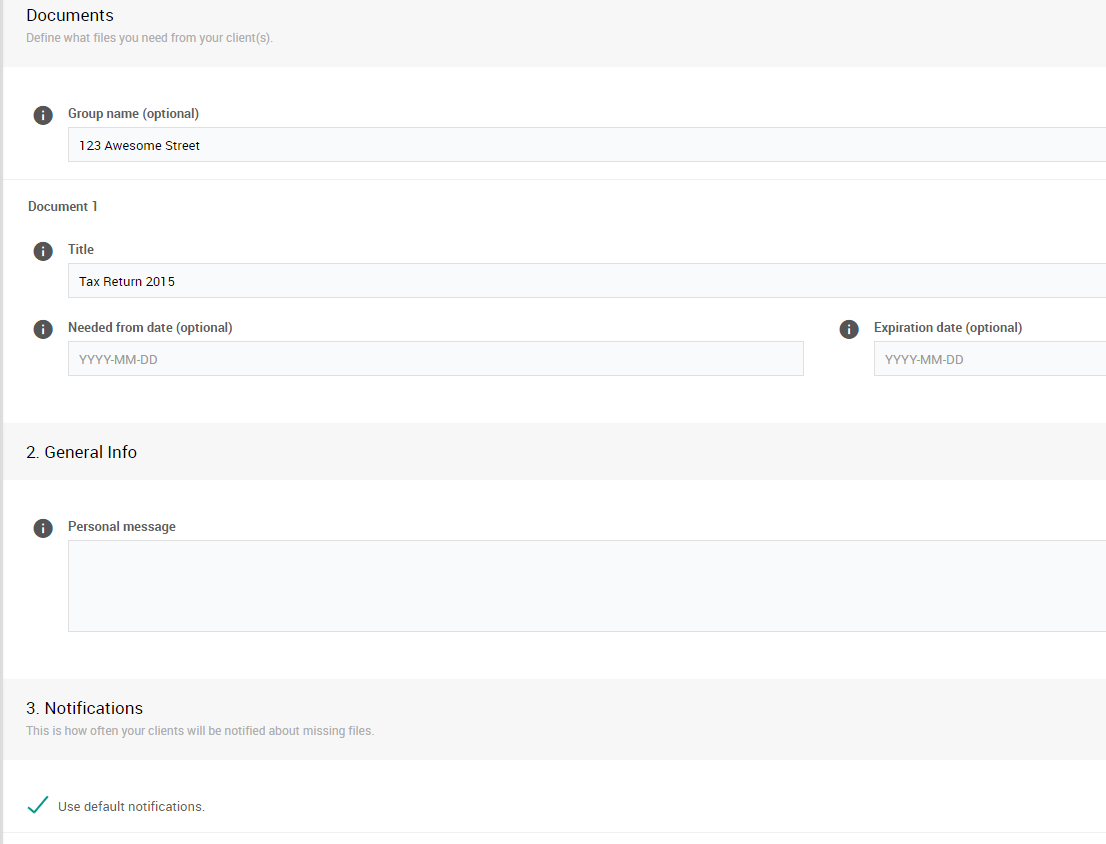This screenshot has width=1106, height=844.
Task: Click the Personal message label text
Action: (x=122, y=526)
